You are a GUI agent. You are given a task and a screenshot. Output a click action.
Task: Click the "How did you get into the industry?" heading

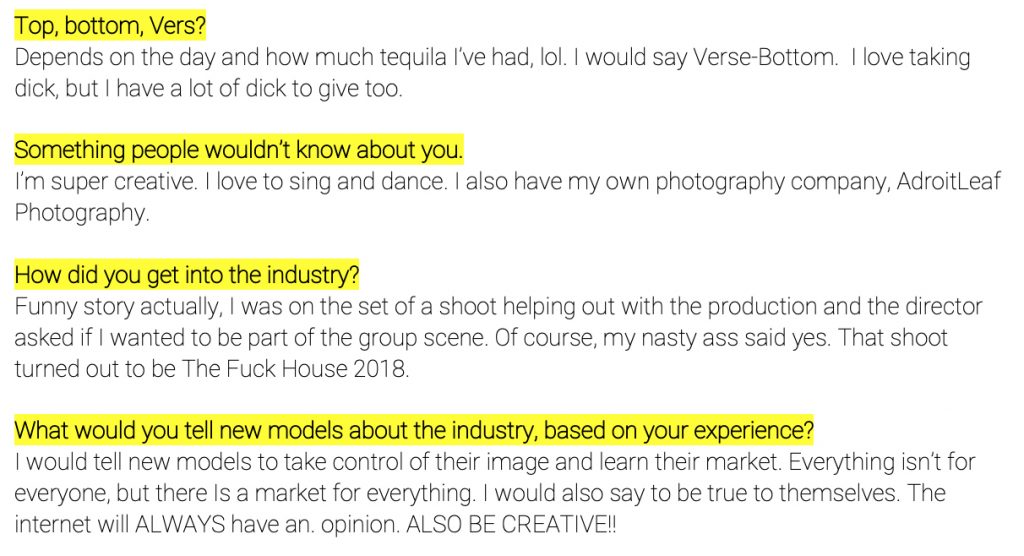[x=187, y=275]
